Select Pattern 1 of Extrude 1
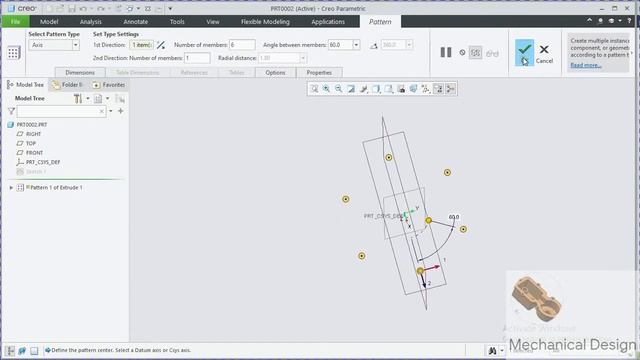The width and height of the screenshot is (640, 360). [54, 188]
